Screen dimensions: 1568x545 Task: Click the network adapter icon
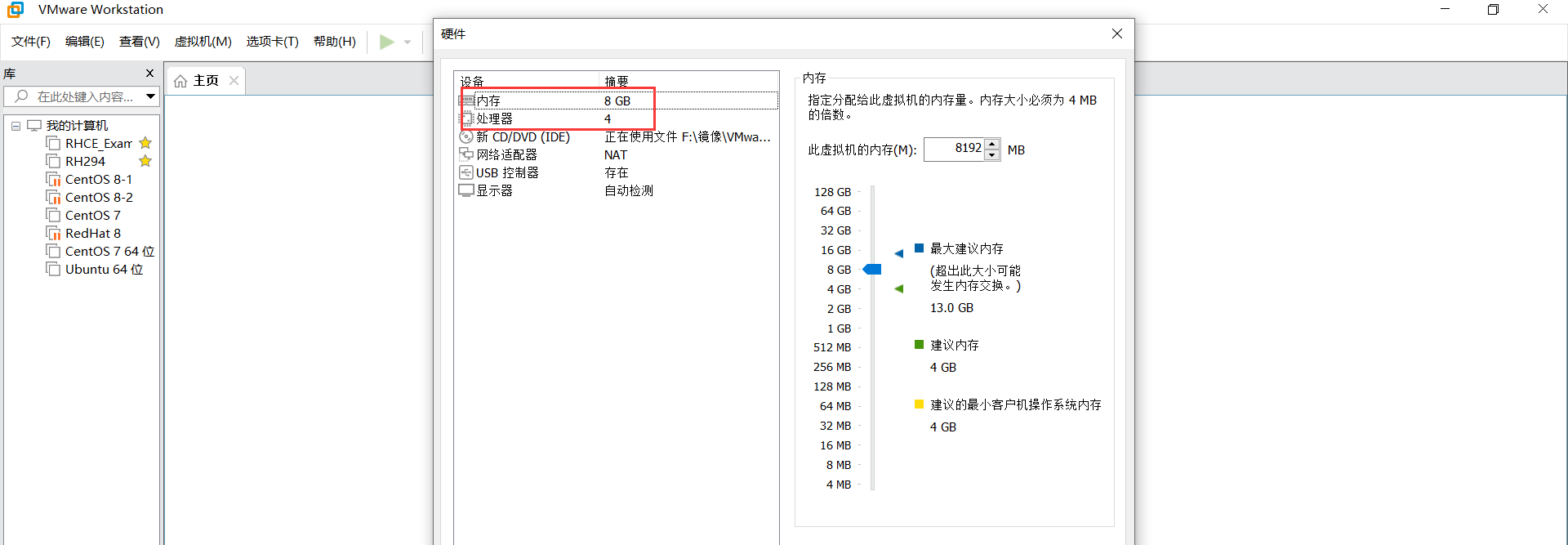tap(466, 154)
